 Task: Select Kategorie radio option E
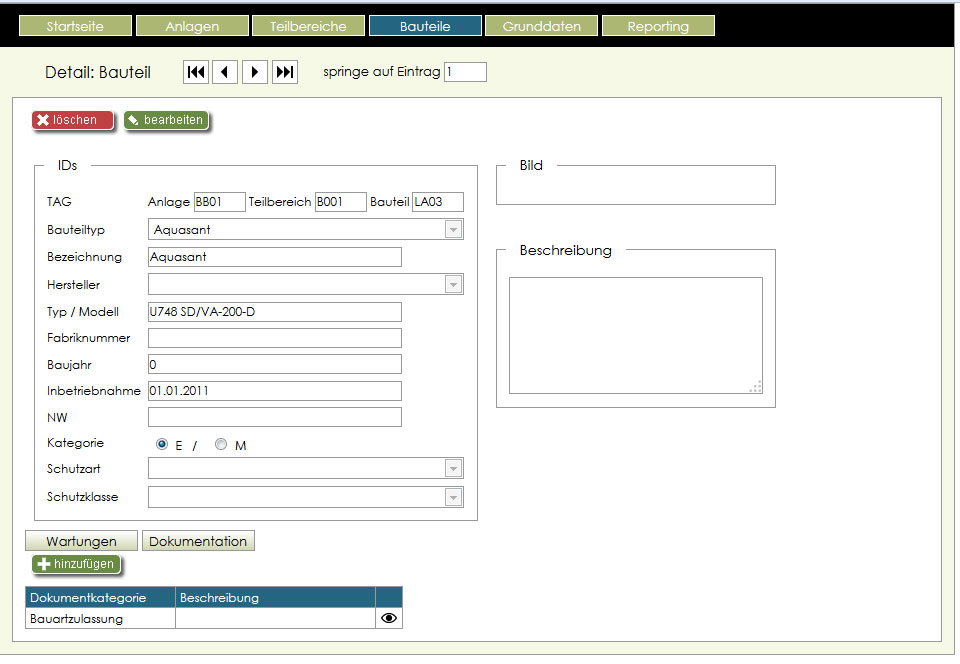click(x=162, y=445)
